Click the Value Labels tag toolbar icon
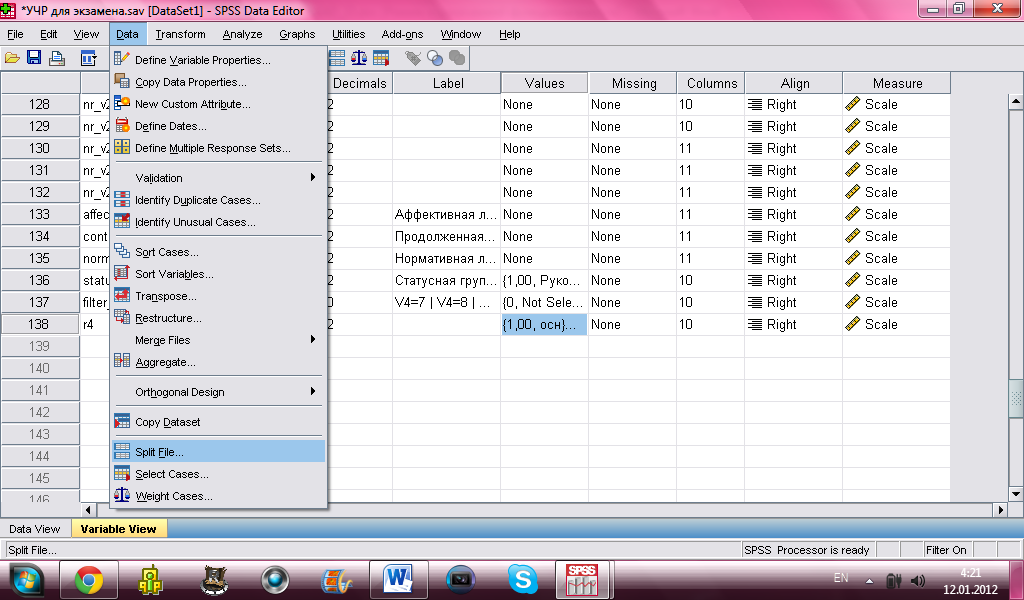Image resolution: width=1024 pixels, height=600 pixels. click(x=413, y=58)
